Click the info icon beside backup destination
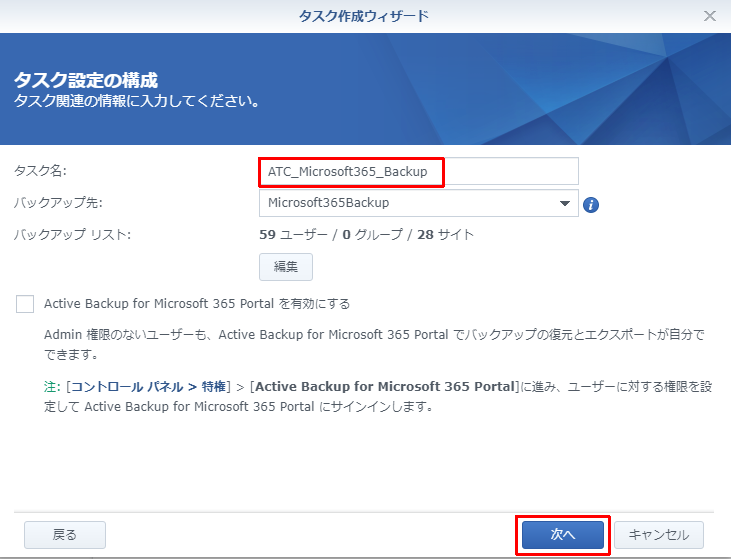731x559 pixels. (x=591, y=204)
